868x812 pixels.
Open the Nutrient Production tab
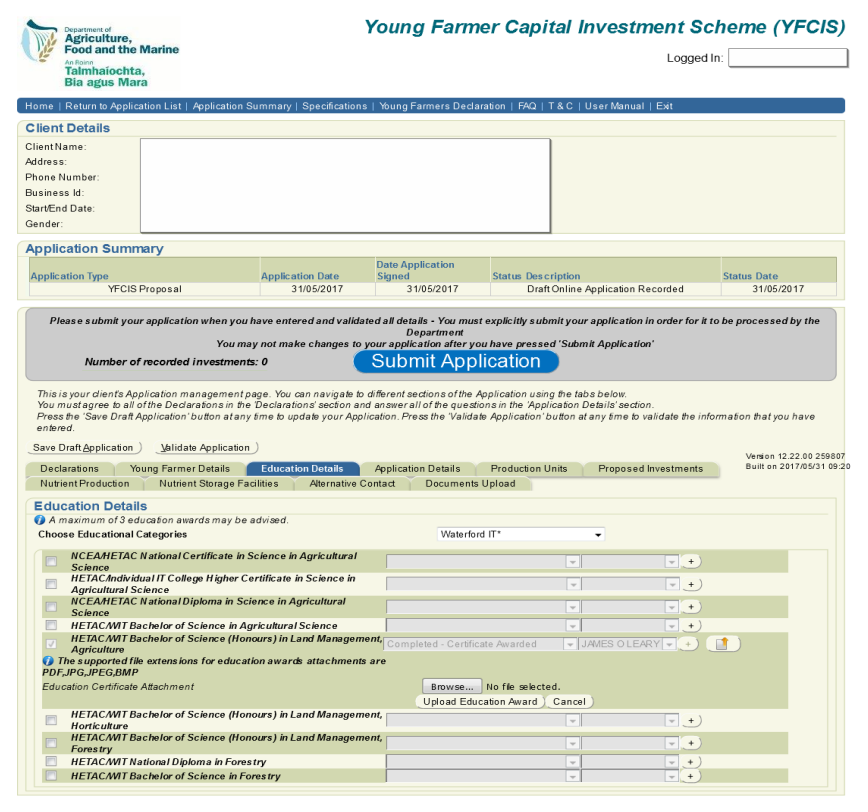[85, 484]
